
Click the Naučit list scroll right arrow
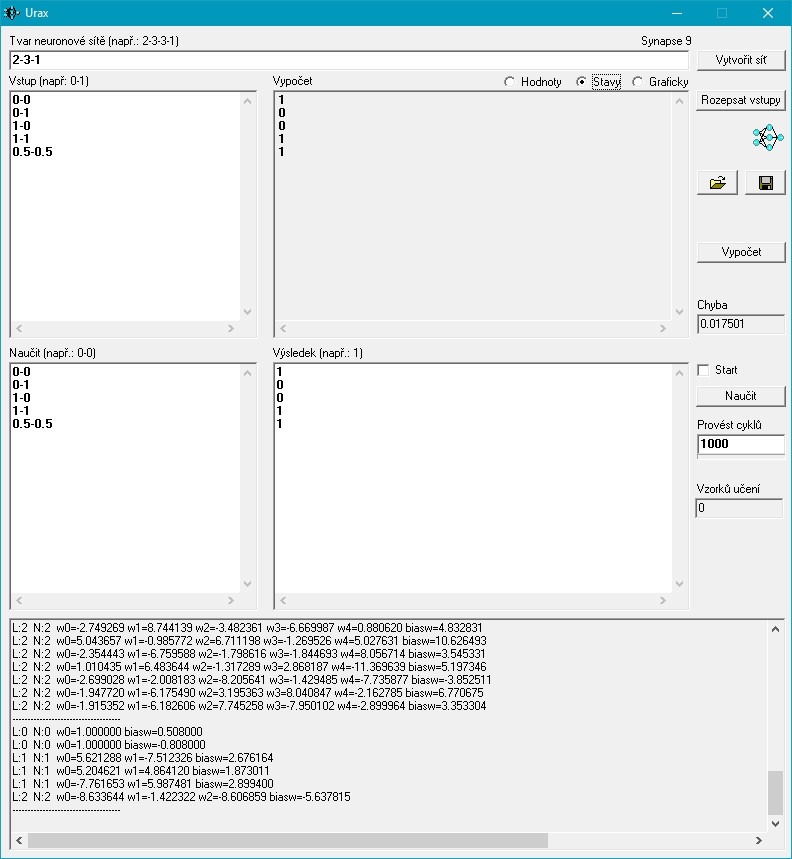(x=231, y=600)
